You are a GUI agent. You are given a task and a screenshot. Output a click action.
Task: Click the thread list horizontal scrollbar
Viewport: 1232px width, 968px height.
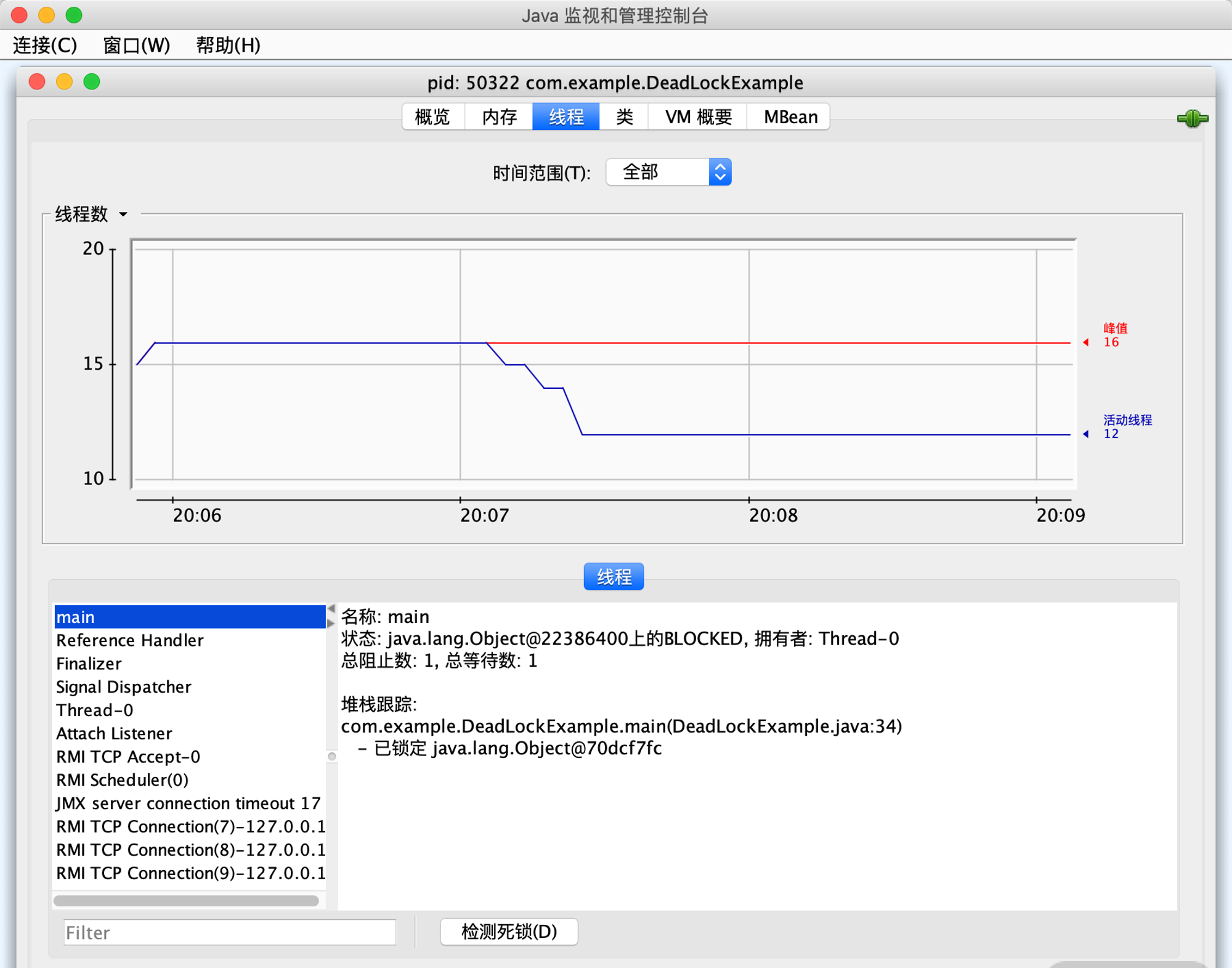(186, 901)
